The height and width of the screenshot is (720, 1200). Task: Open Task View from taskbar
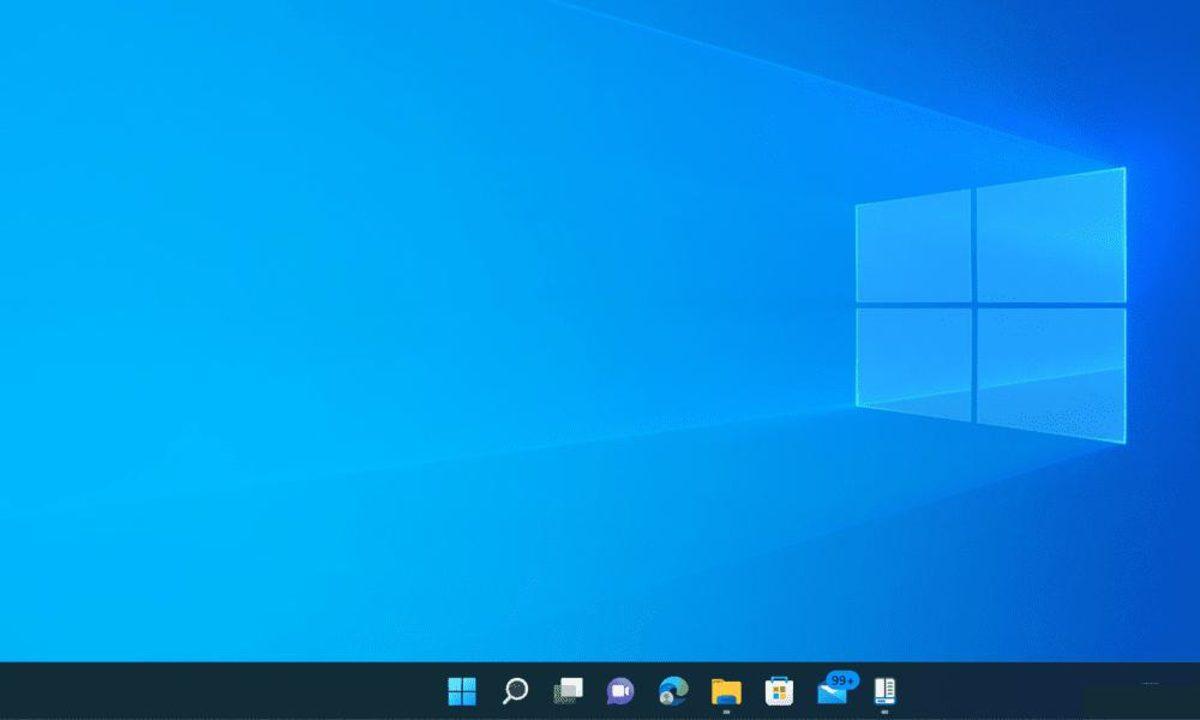click(568, 691)
